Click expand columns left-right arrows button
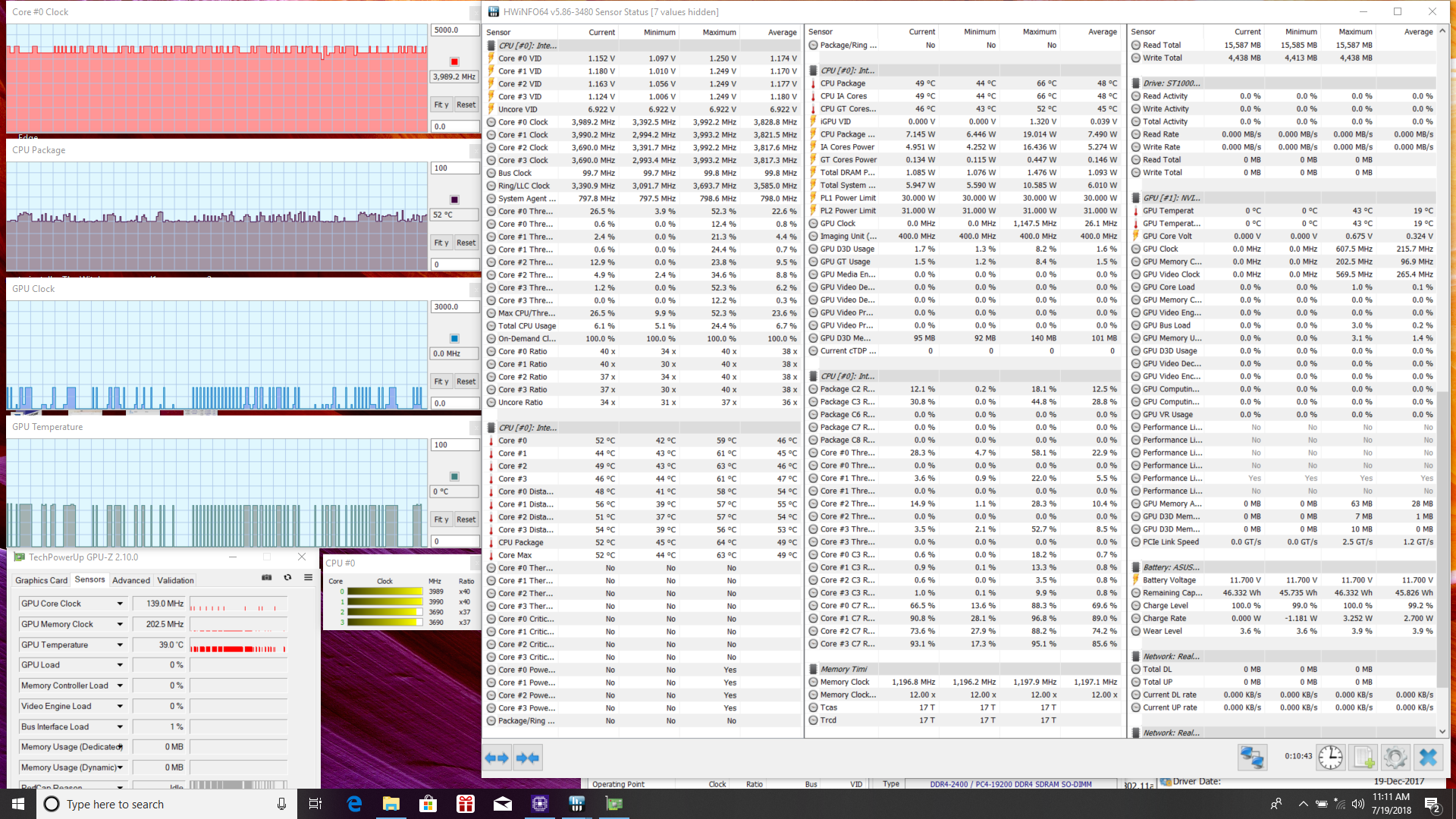The width and height of the screenshot is (1456, 819). pos(497,758)
